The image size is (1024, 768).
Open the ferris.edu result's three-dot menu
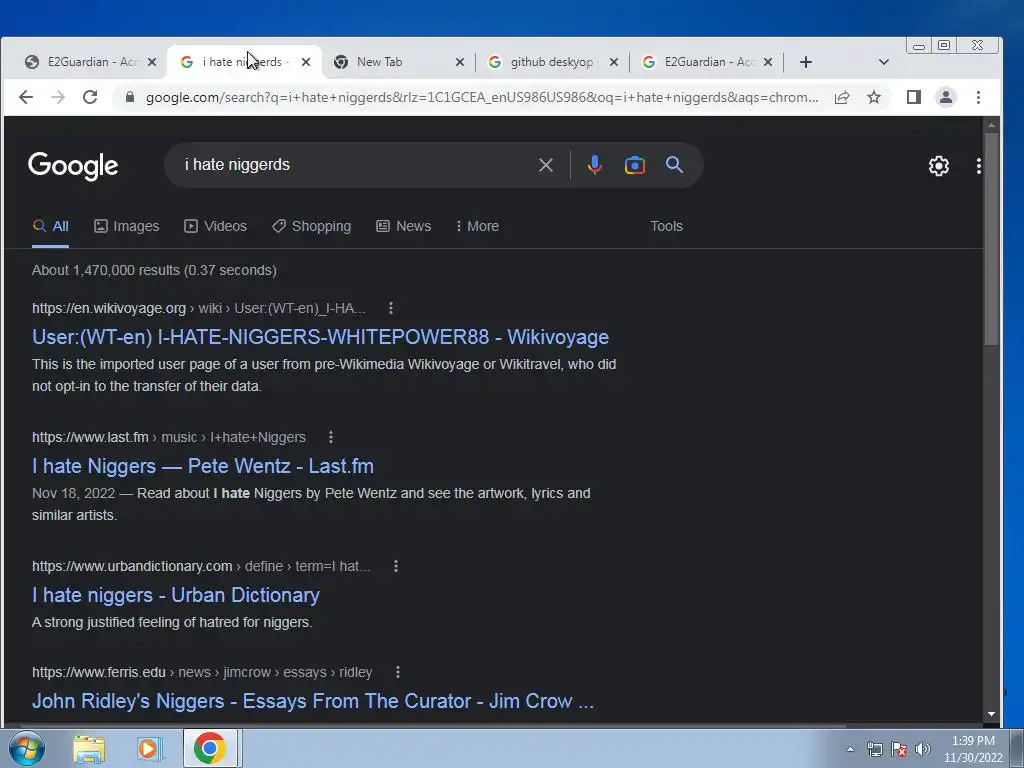click(x=398, y=673)
